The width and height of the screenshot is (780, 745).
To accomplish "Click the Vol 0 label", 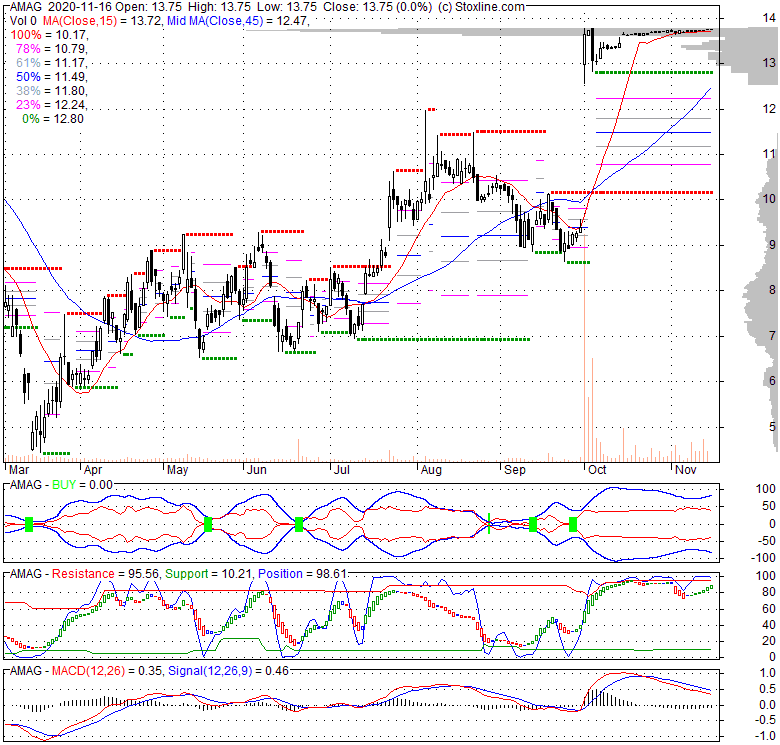I will point(23,21).
